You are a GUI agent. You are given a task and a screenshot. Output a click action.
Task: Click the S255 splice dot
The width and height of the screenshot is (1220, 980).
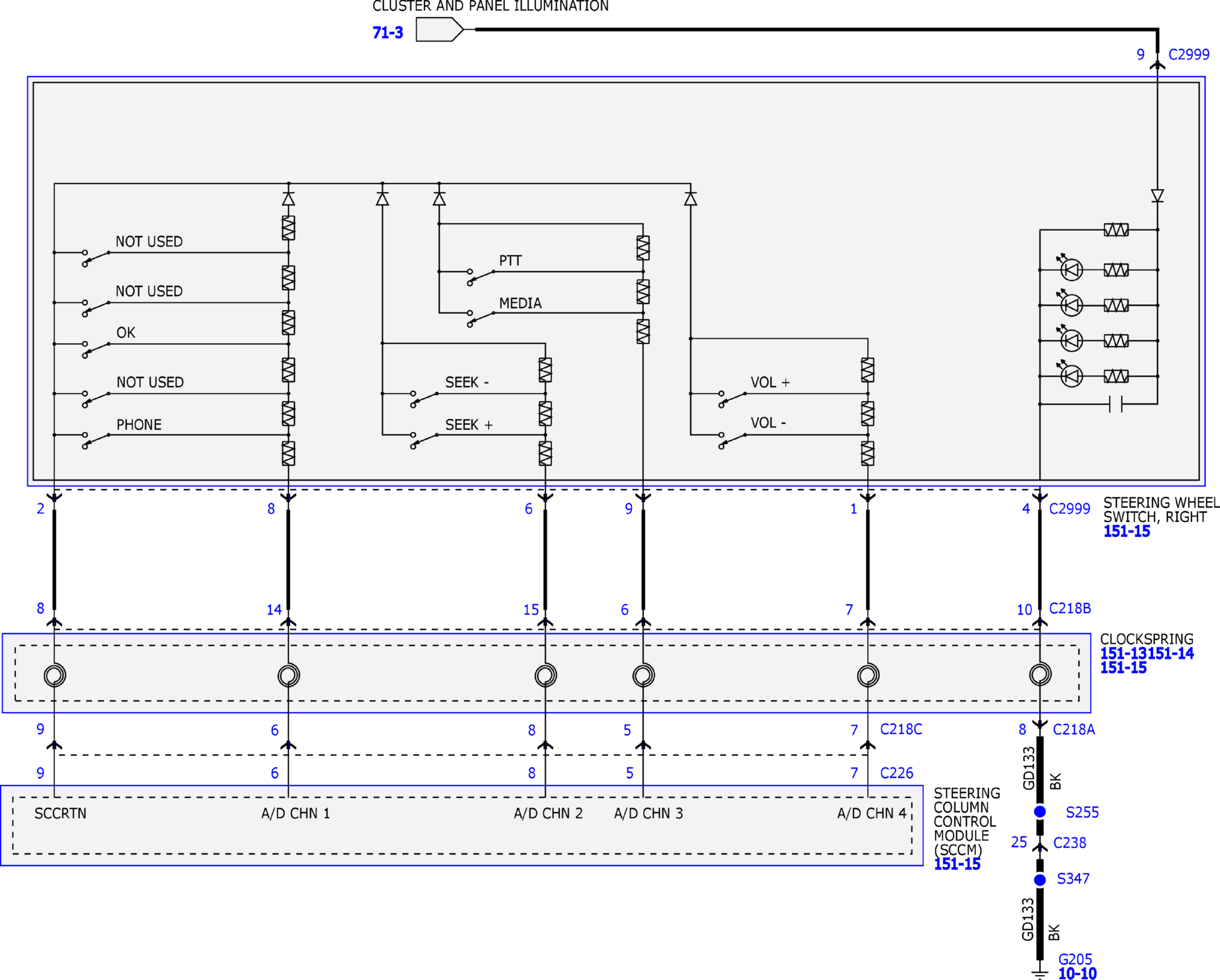pyautogui.click(x=1040, y=812)
